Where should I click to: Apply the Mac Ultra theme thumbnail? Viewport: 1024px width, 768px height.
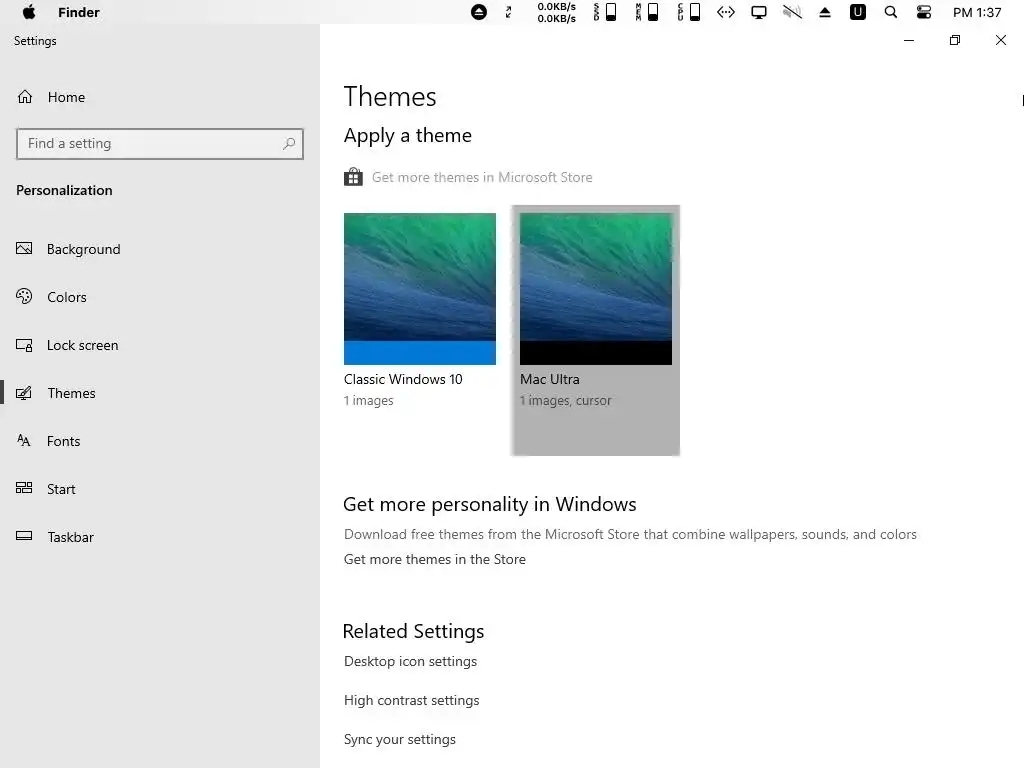tap(596, 289)
